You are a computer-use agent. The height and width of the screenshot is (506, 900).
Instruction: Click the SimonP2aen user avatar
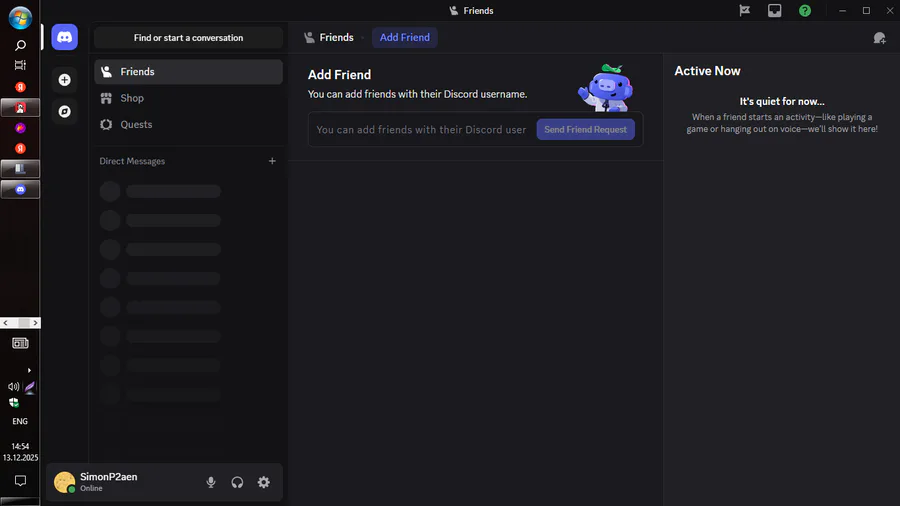[64, 482]
